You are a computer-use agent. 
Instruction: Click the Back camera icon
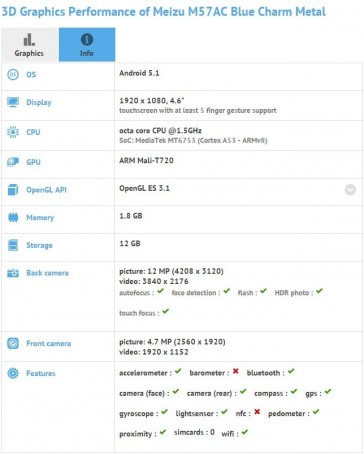pyautogui.click(x=13, y=273)
